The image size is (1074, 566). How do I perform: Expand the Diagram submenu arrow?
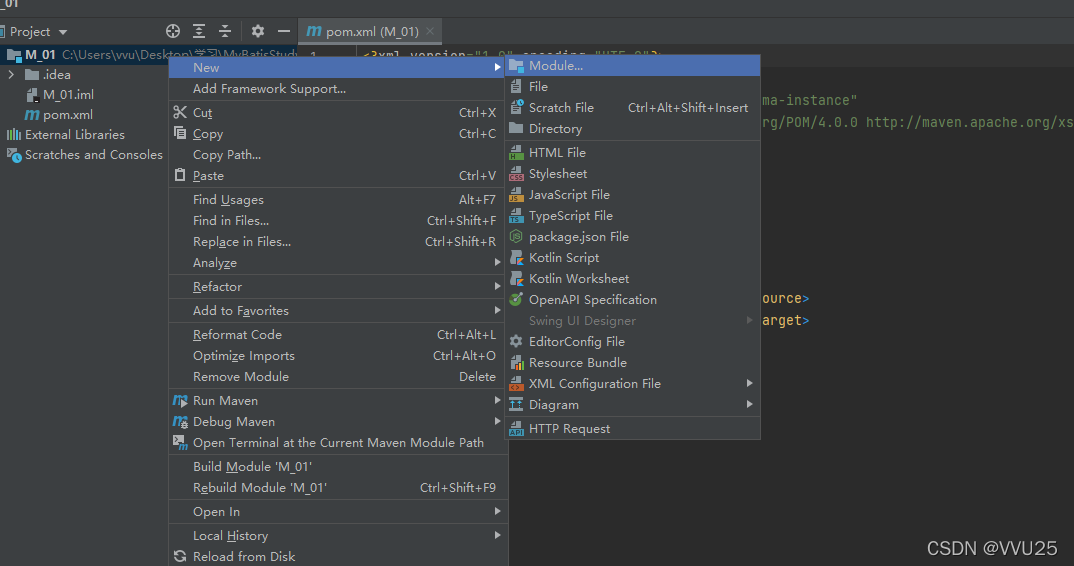click(749, 404)
